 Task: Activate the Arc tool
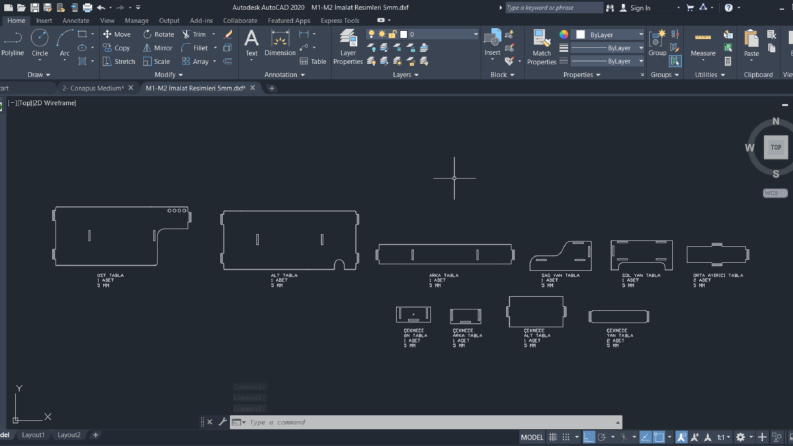tap(64, 42)
